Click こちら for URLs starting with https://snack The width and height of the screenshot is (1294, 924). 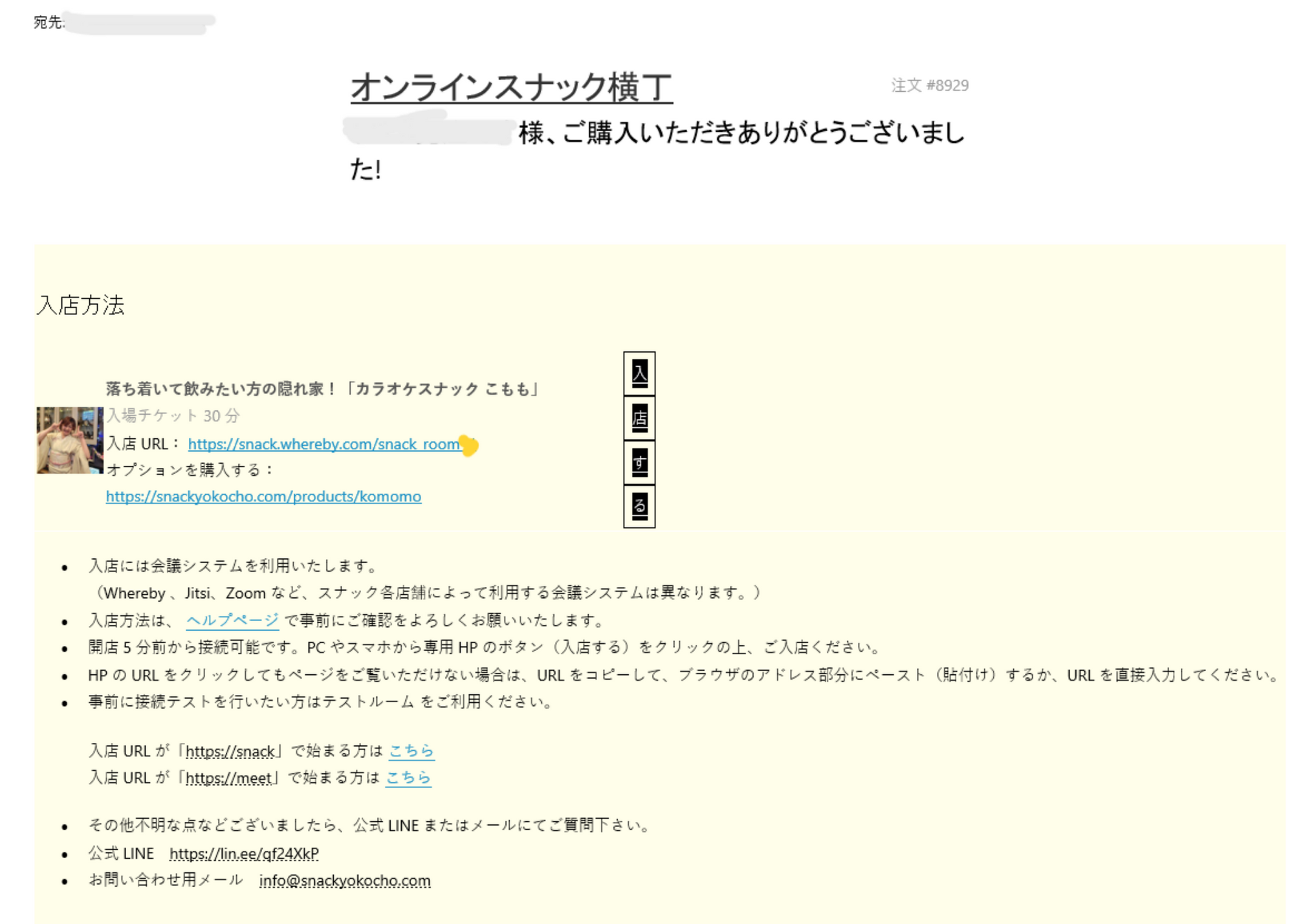pyautogui.click(x=411, y=751)
